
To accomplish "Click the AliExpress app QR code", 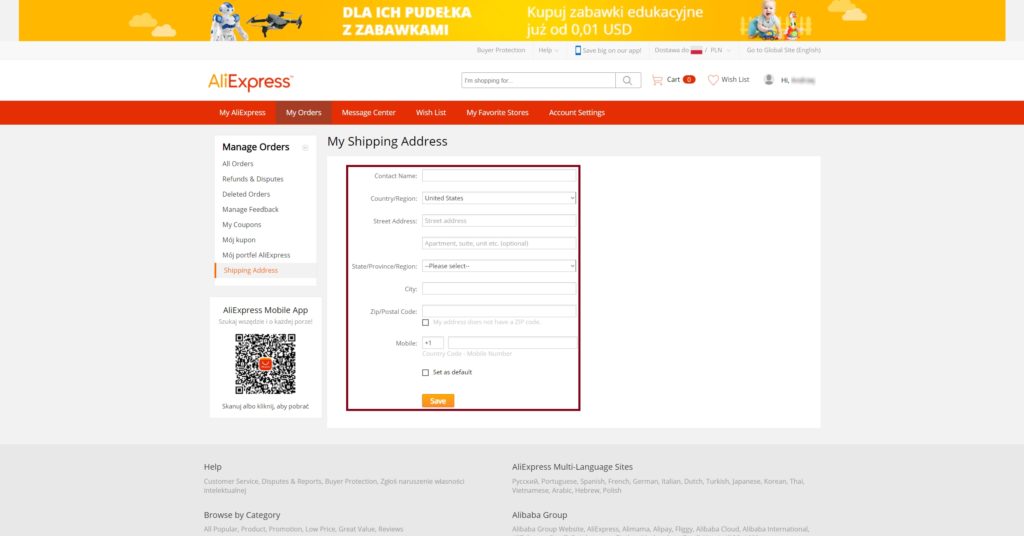I will (265, 364).
